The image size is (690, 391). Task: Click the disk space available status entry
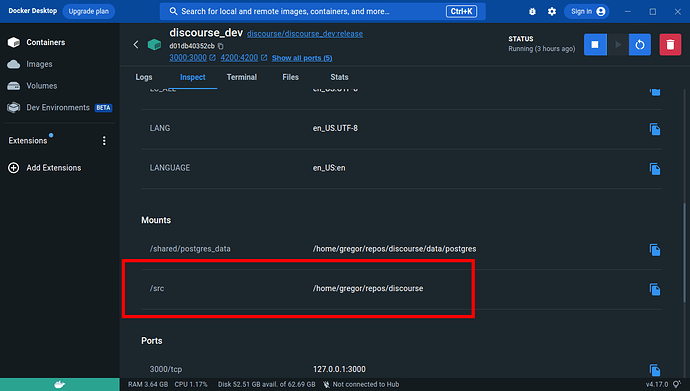click(x=267, y=384)
